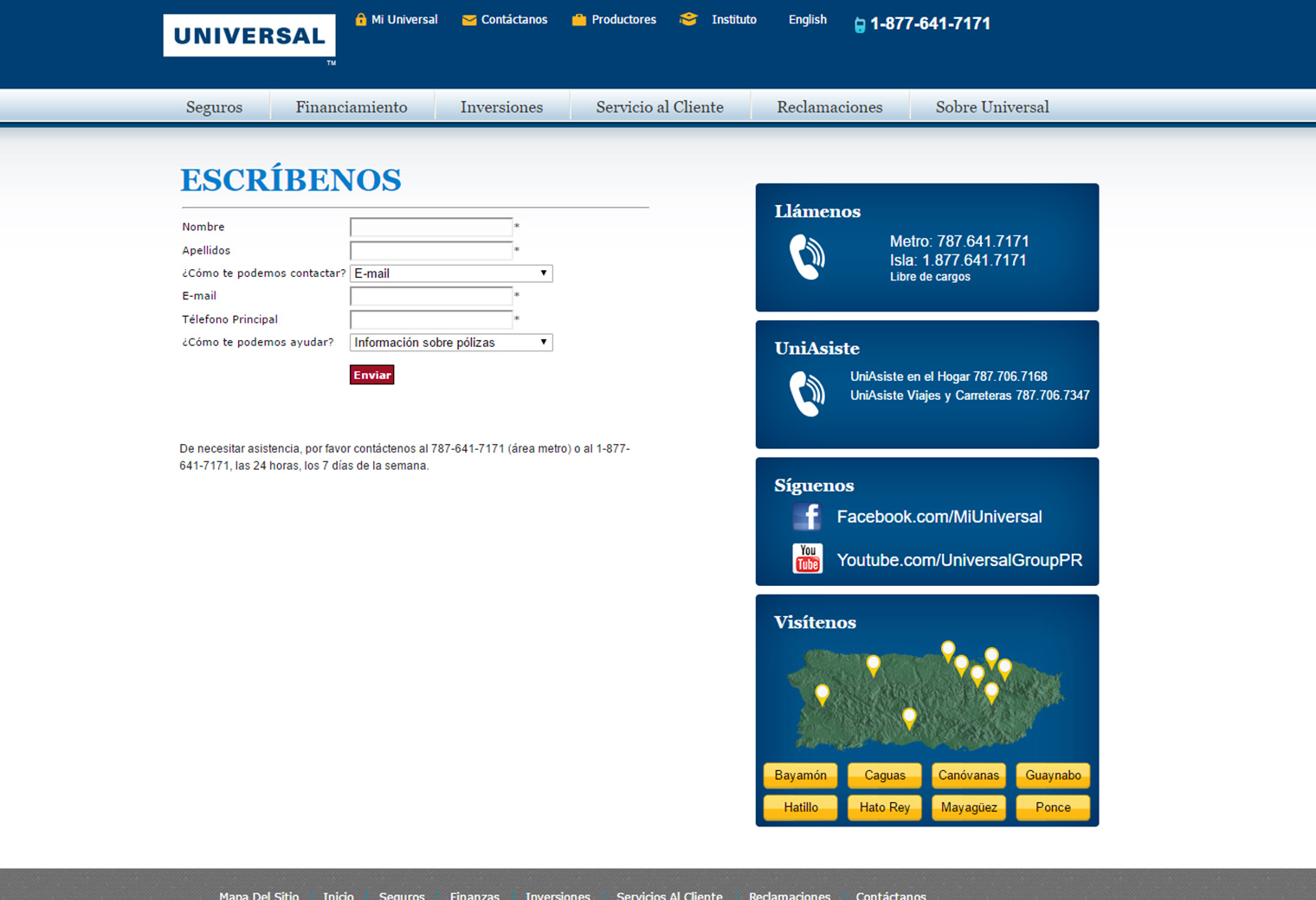1316x900 pixels.
Task: Click the phone handset icon under Llámenos
Action: (x=807, y=257)
